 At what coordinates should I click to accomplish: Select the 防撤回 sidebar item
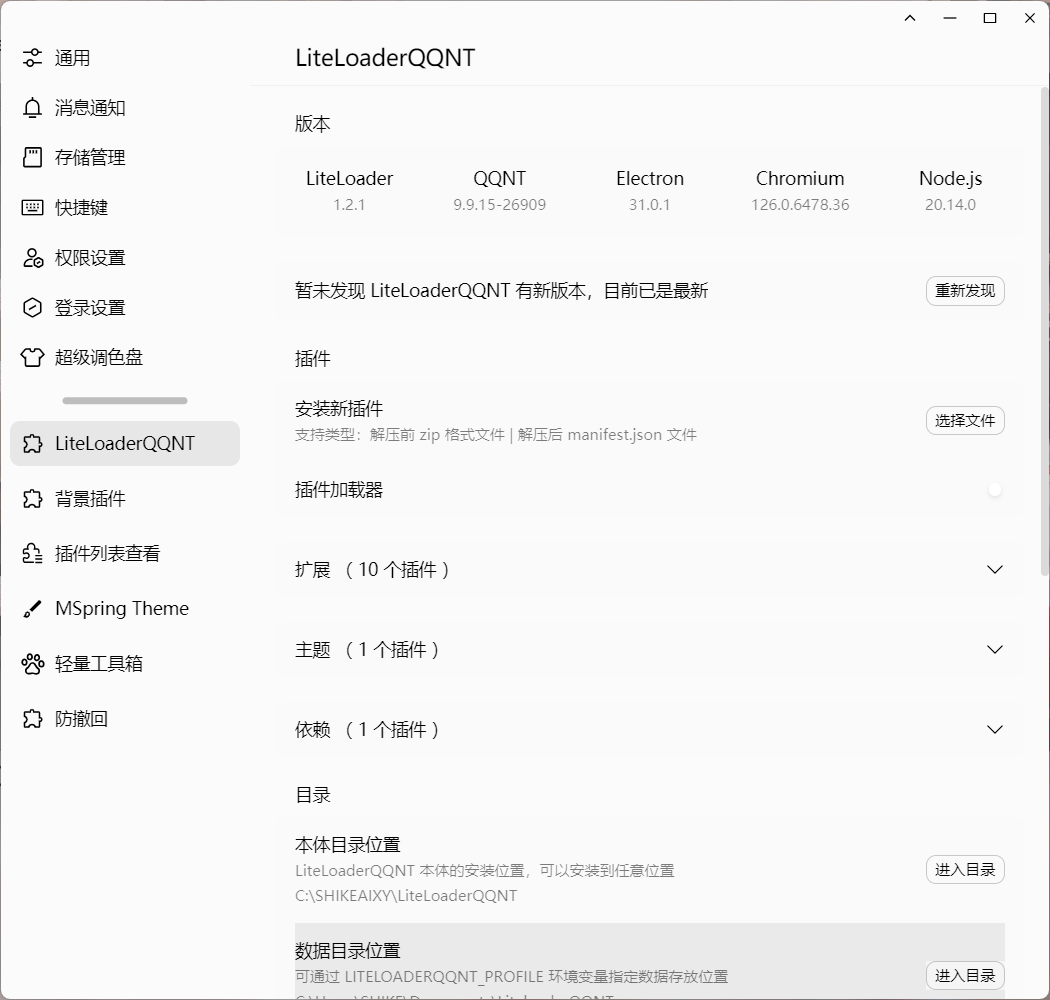tap(81, 719)
